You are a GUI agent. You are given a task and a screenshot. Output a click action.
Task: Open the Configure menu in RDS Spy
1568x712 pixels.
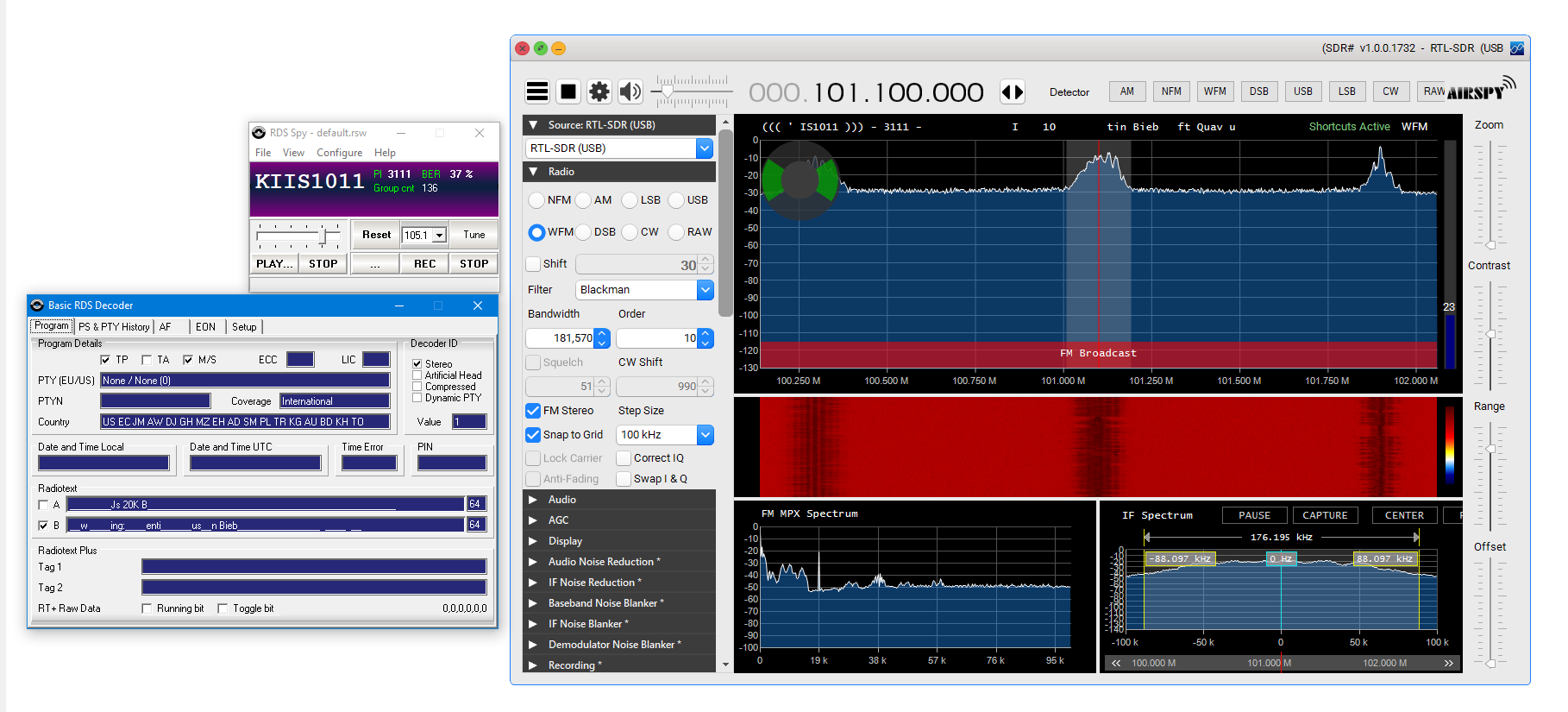[x=339, y=153]
